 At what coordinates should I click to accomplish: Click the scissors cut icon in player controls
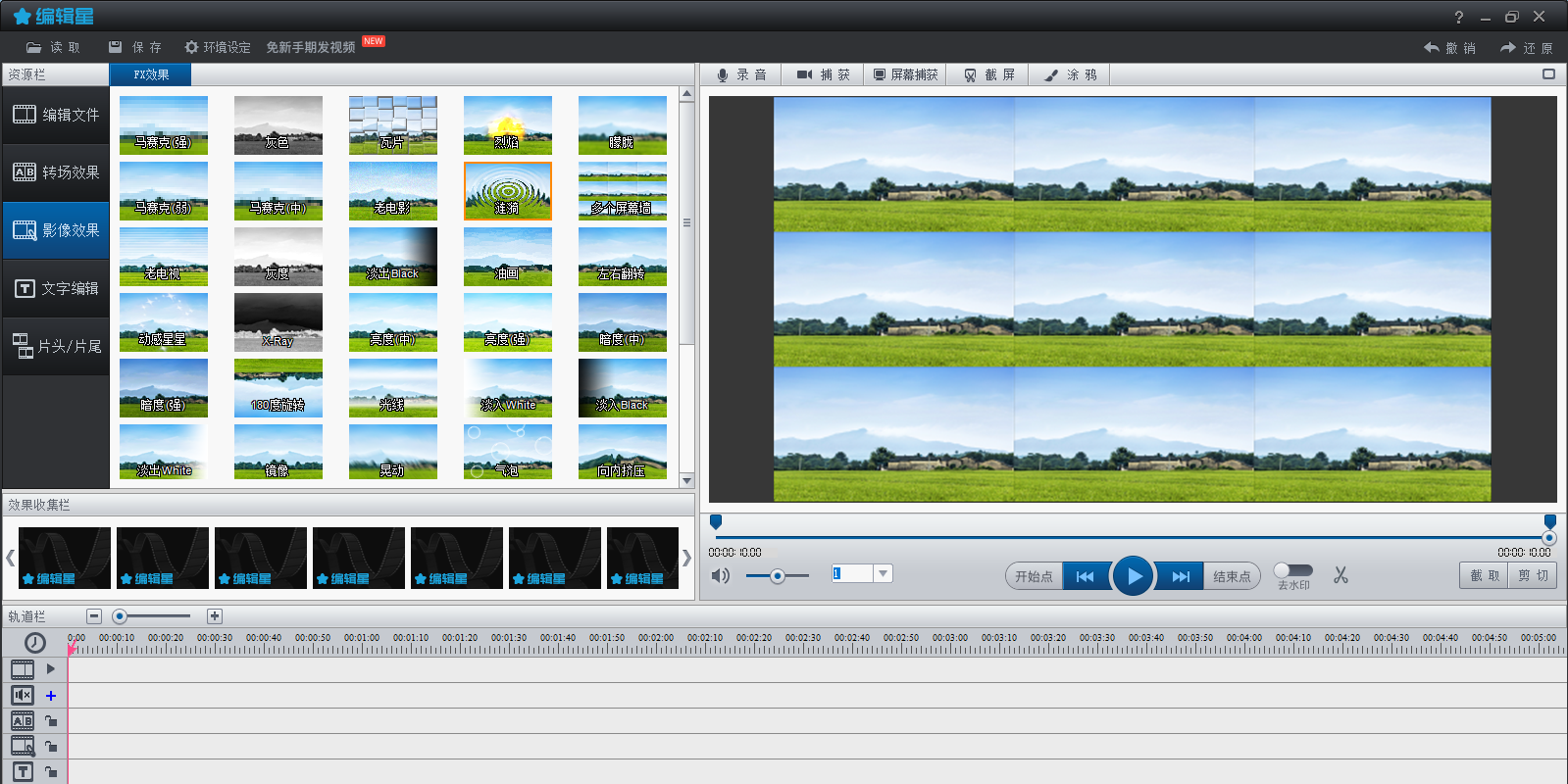(x=1340, y=575)
